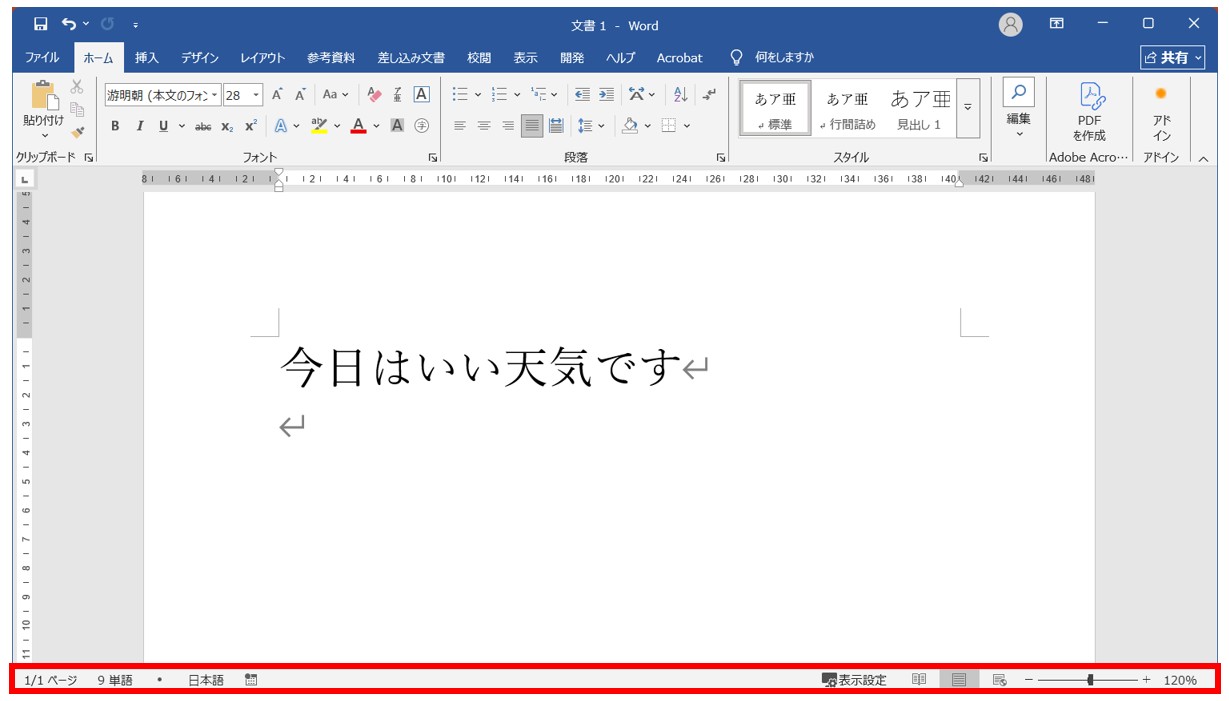Expand the multilevel list dropdown

(x=555, y=95)
